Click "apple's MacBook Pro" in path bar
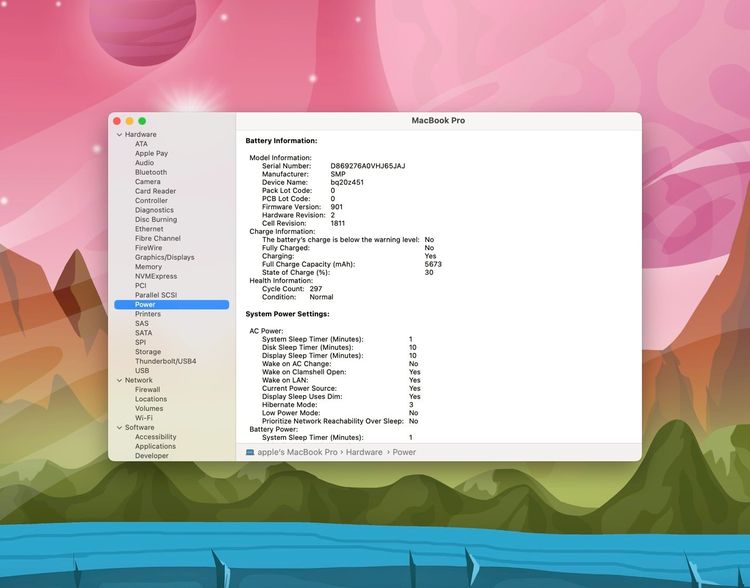The image size is (750, 588). pyautogui.click(x=297, y=452)
